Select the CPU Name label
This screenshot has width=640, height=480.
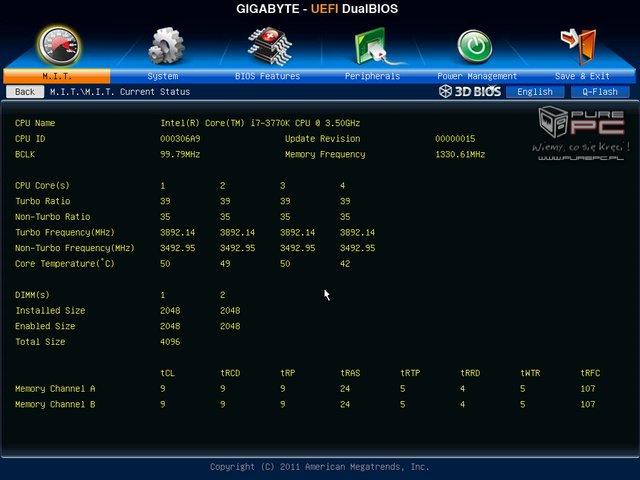(x=35, y=123)
